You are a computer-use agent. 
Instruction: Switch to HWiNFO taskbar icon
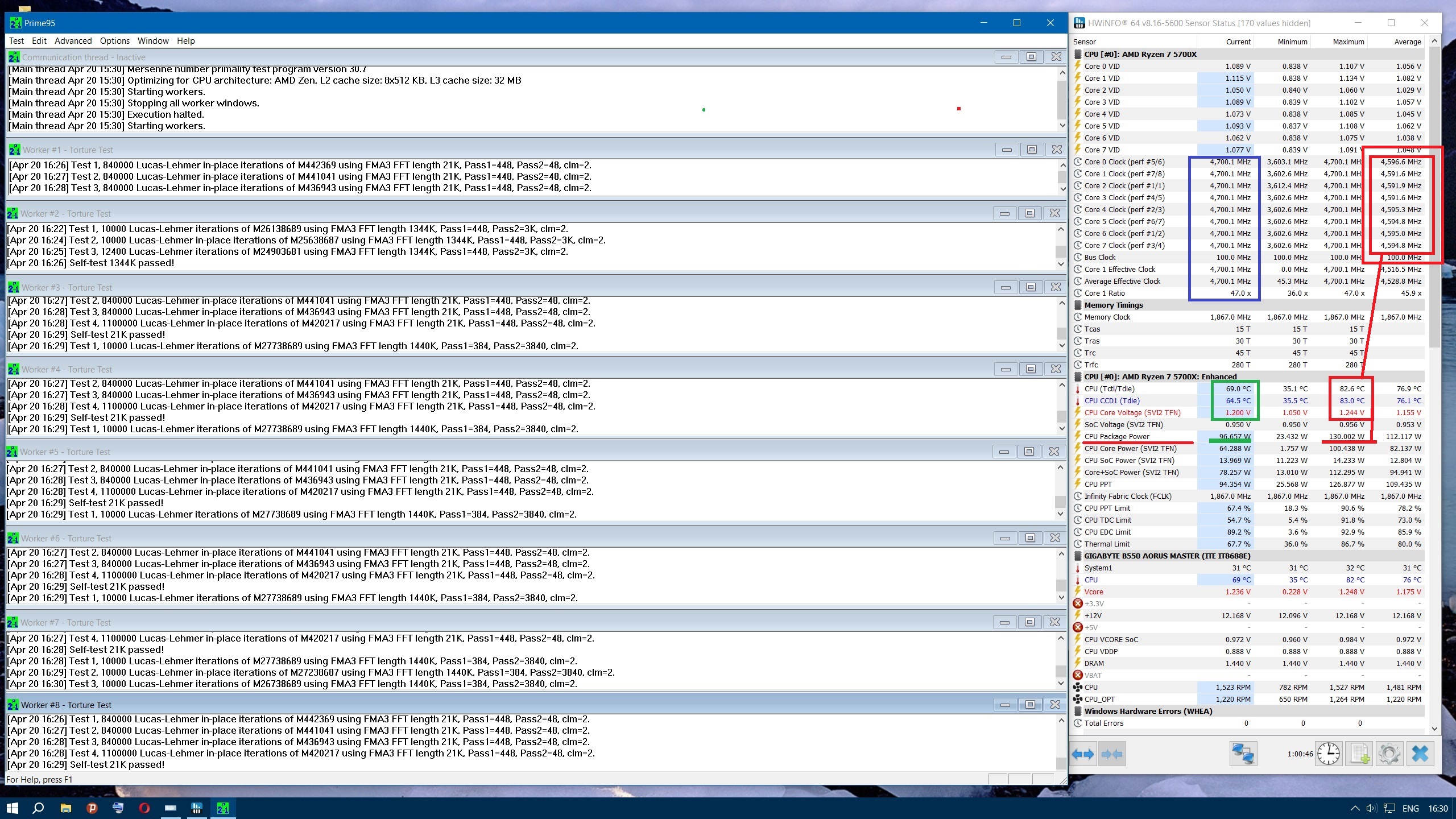pos(197,808)
